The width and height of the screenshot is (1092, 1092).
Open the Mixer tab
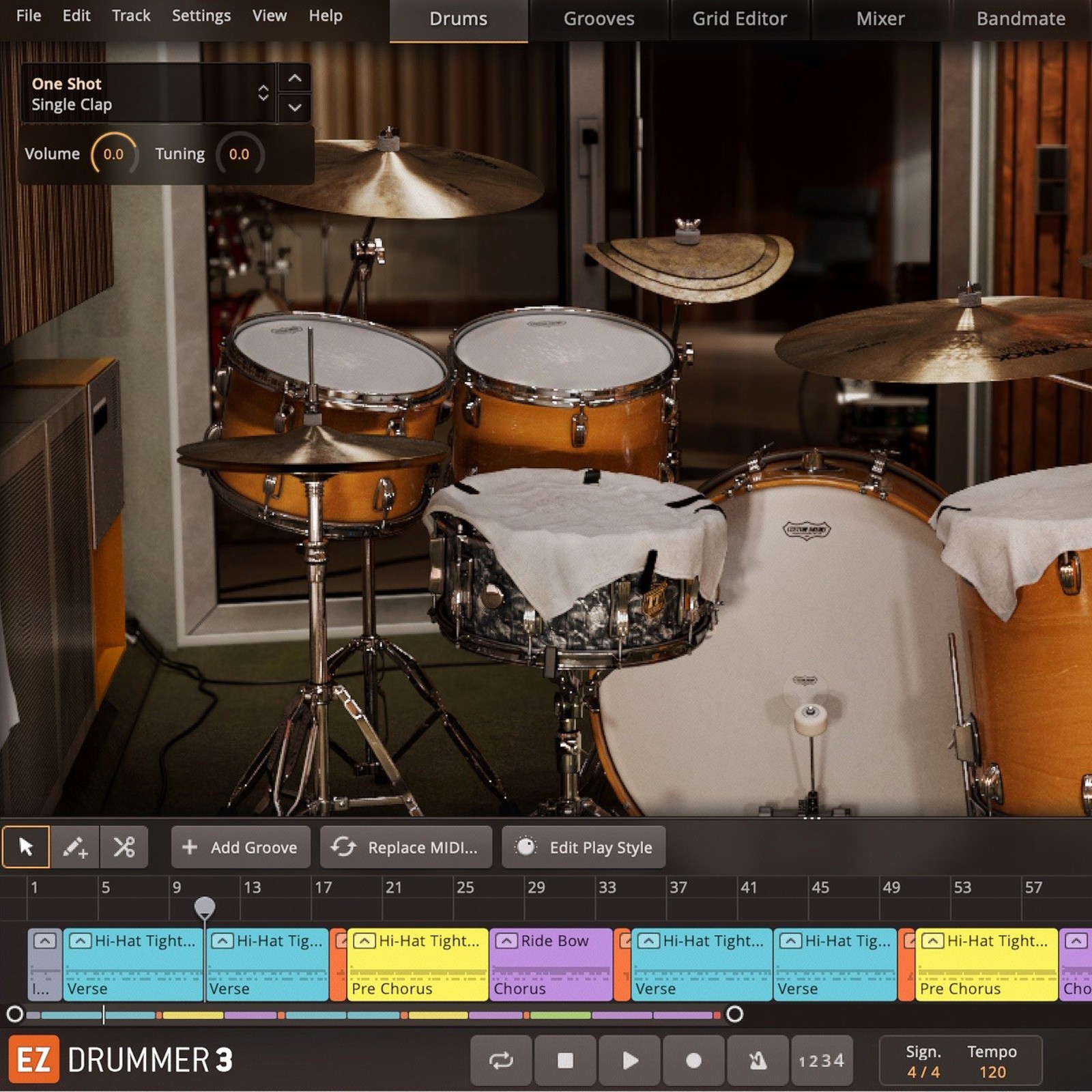(880, 19)
